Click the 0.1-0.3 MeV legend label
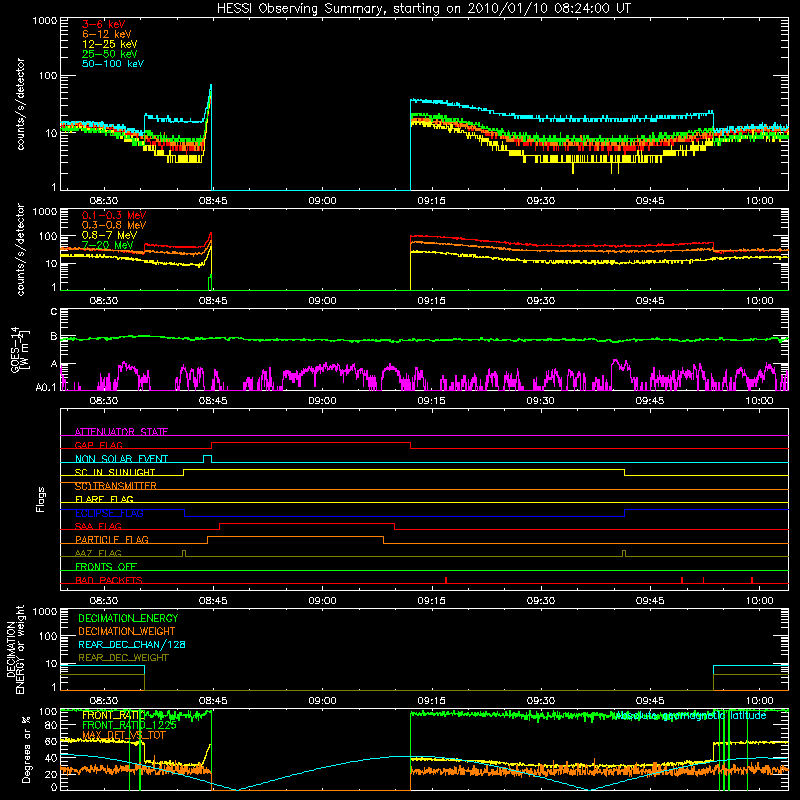Image resolution: width=800 pixels, height=800 pixels. (x=114, y=215)
